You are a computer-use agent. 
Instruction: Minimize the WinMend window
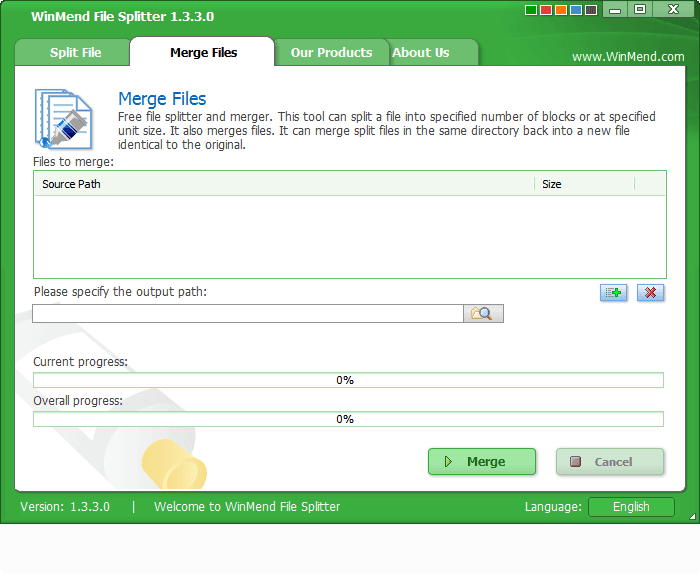[615, 9]
